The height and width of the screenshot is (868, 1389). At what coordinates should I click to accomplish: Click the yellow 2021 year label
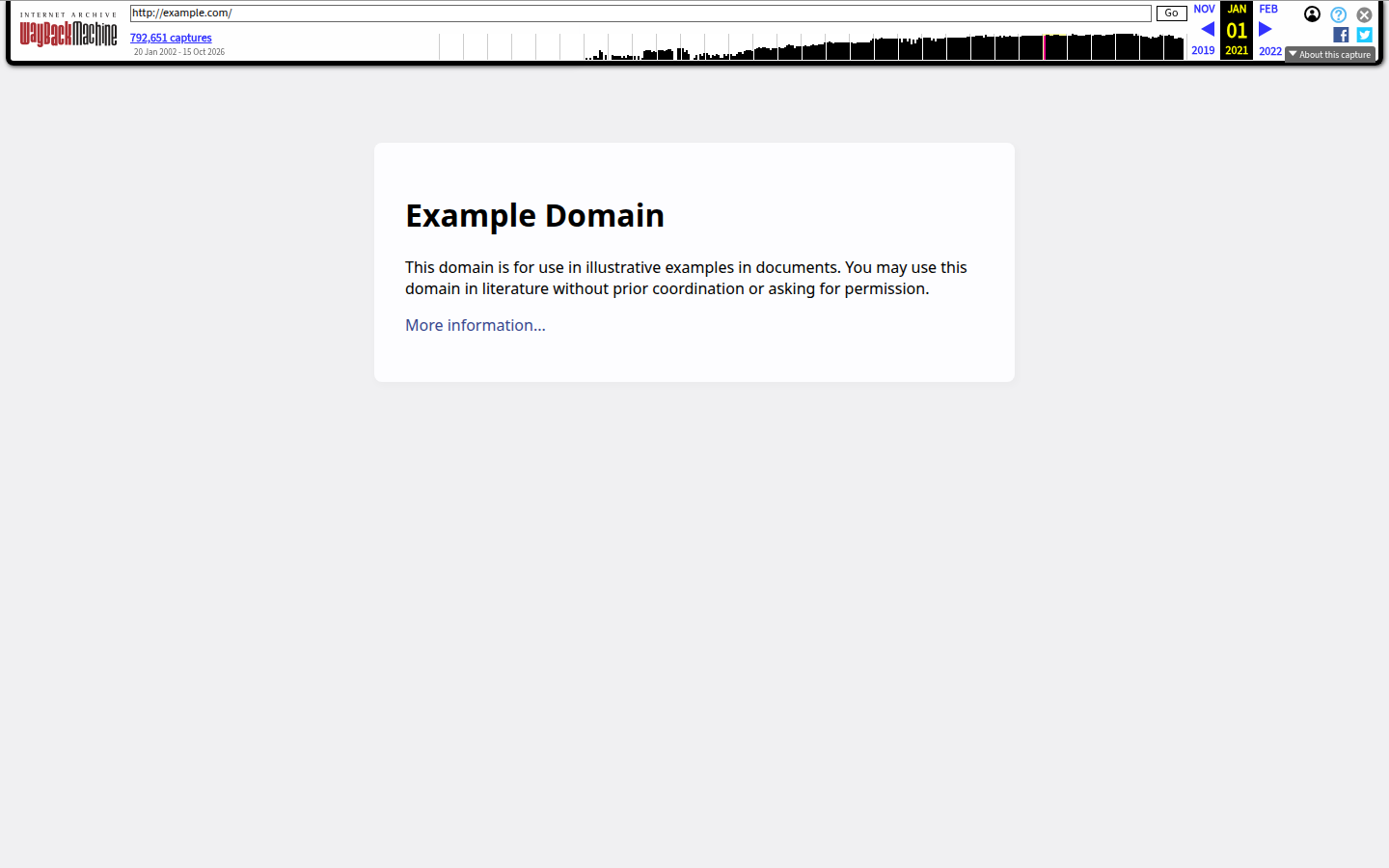pos(1237,50)
